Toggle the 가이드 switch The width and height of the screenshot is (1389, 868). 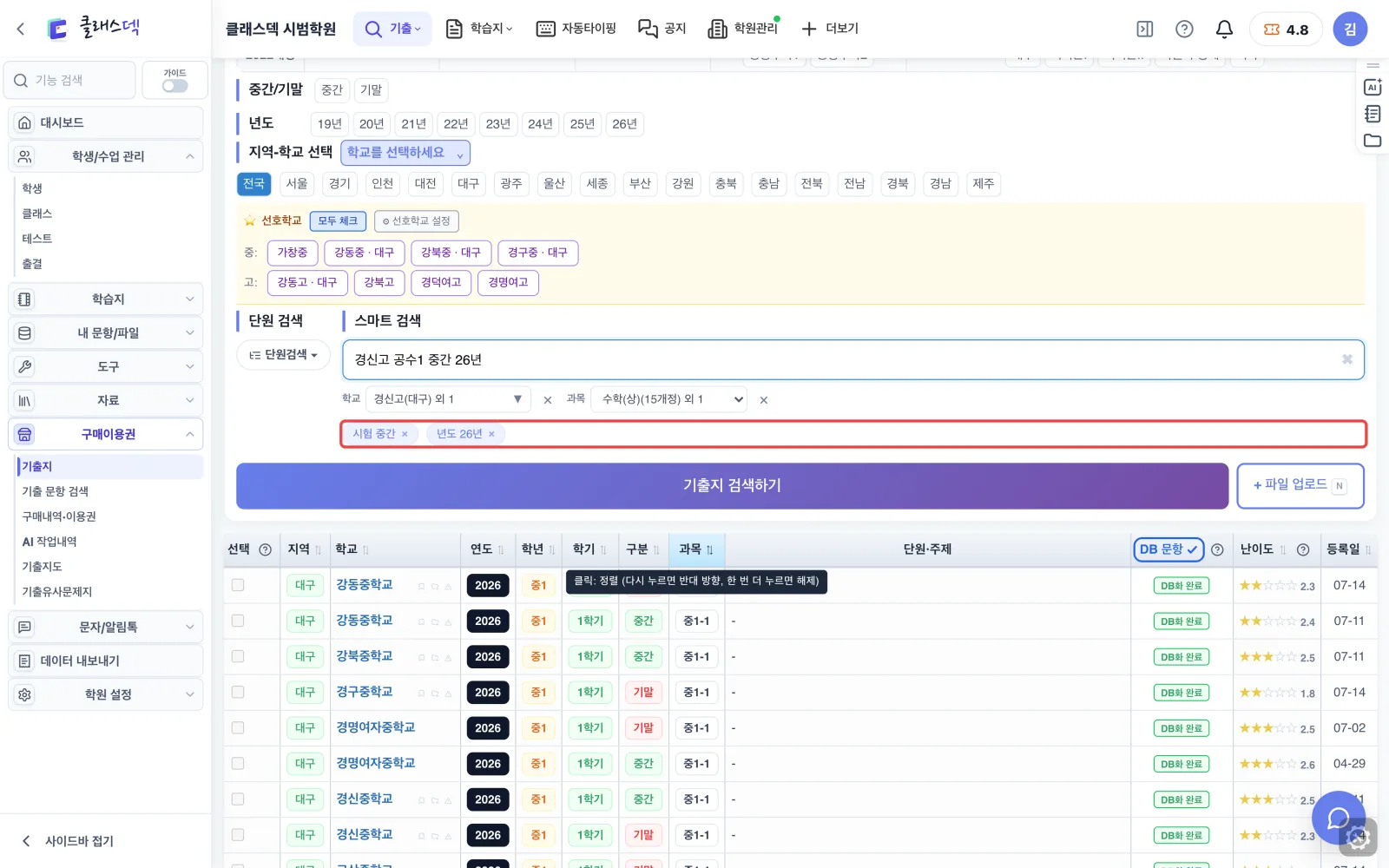[174, 86]
